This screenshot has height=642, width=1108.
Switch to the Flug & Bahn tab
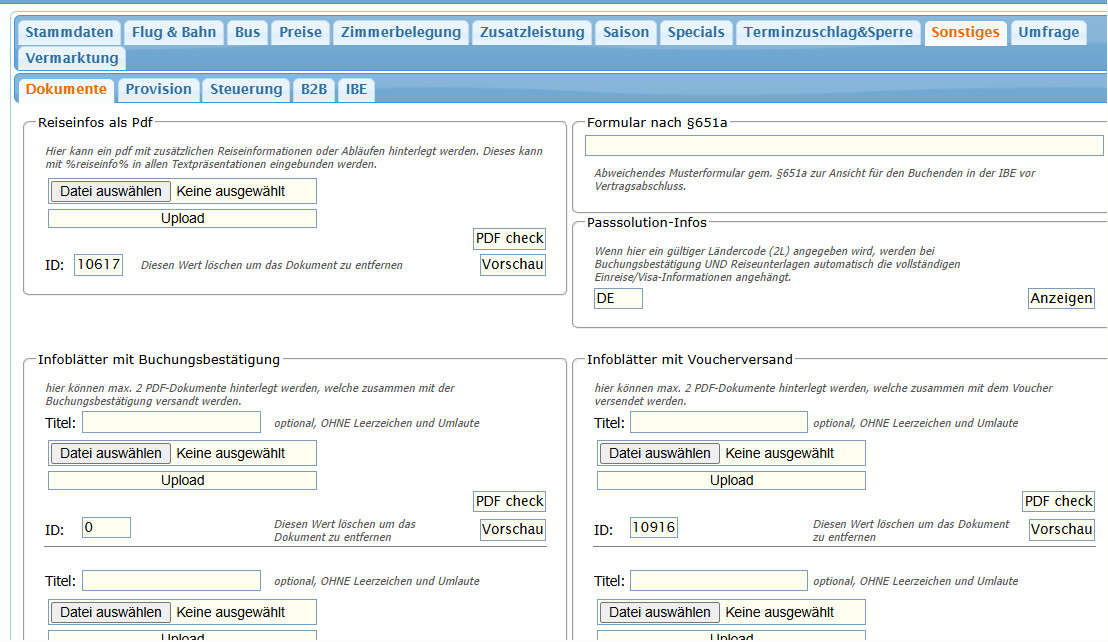coord(174,32)
